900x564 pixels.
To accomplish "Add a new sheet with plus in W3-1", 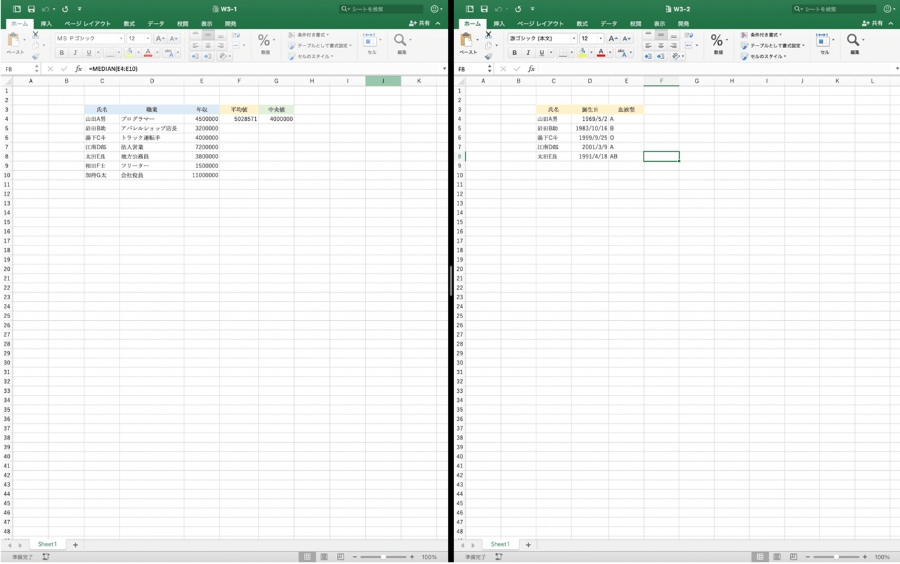I will 75,544.
